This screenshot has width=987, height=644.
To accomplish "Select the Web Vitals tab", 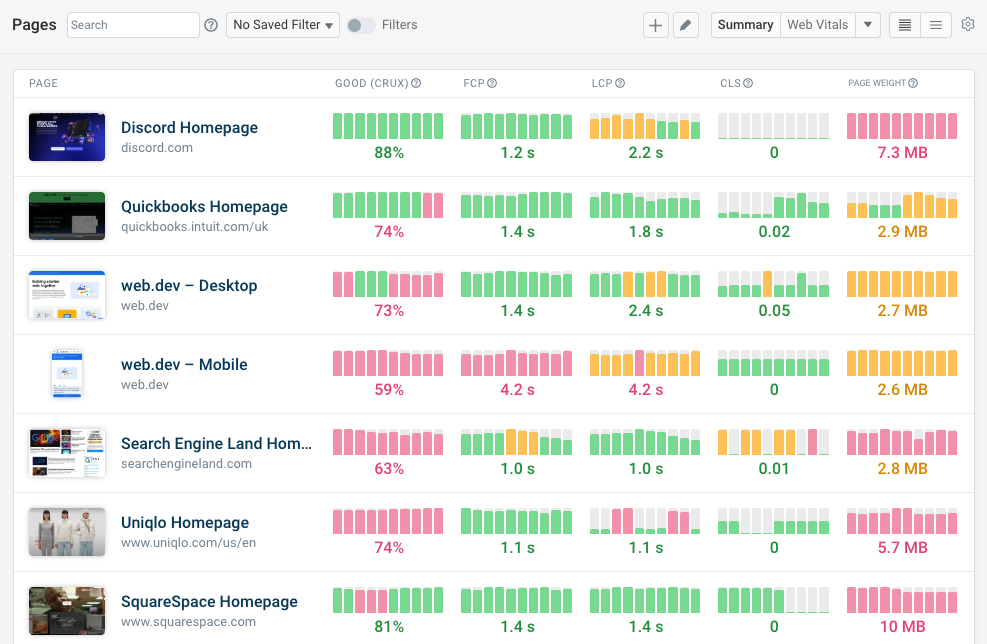I will point(820,24).
